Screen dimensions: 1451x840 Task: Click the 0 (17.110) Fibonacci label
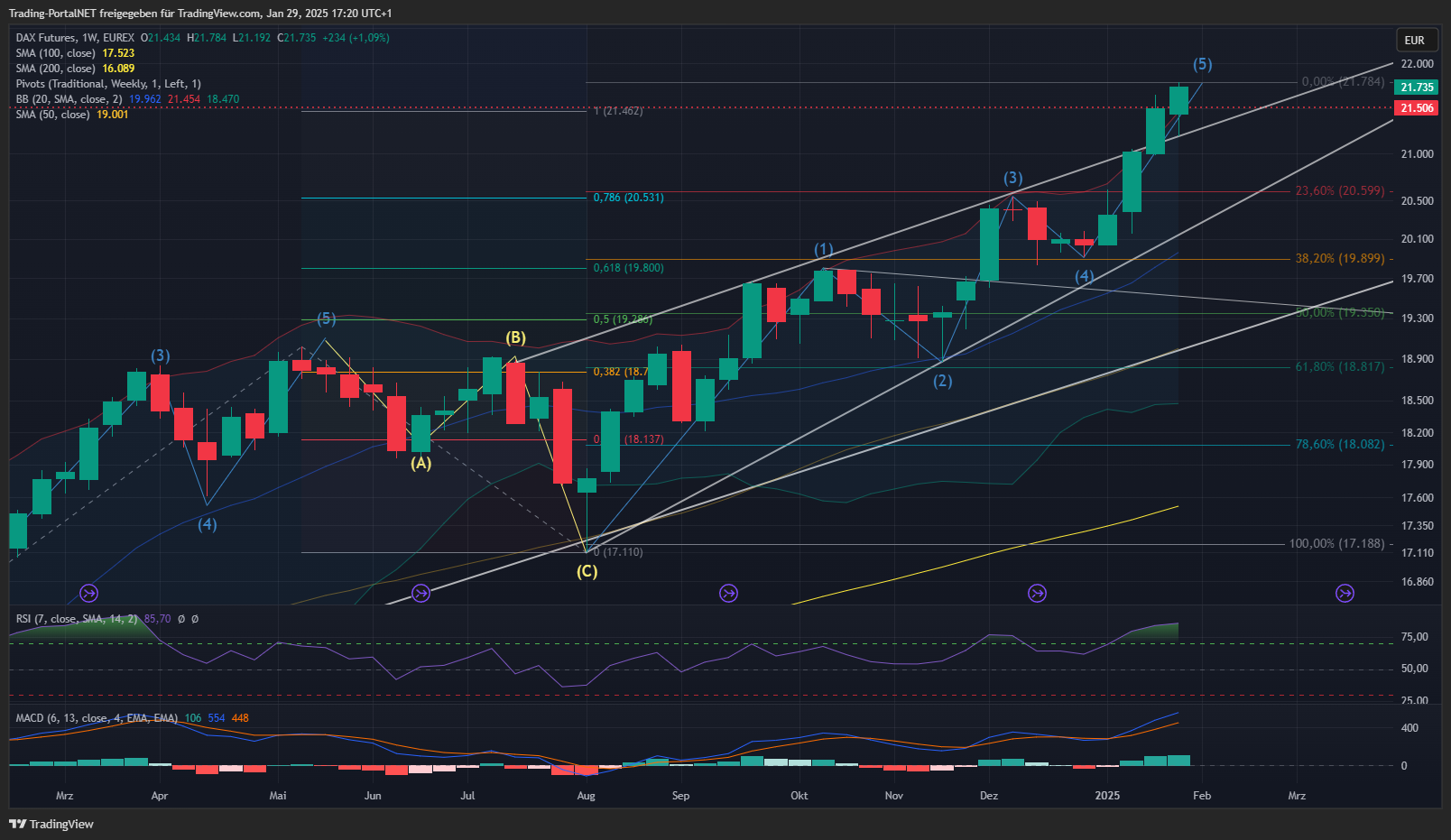(618, 552)
